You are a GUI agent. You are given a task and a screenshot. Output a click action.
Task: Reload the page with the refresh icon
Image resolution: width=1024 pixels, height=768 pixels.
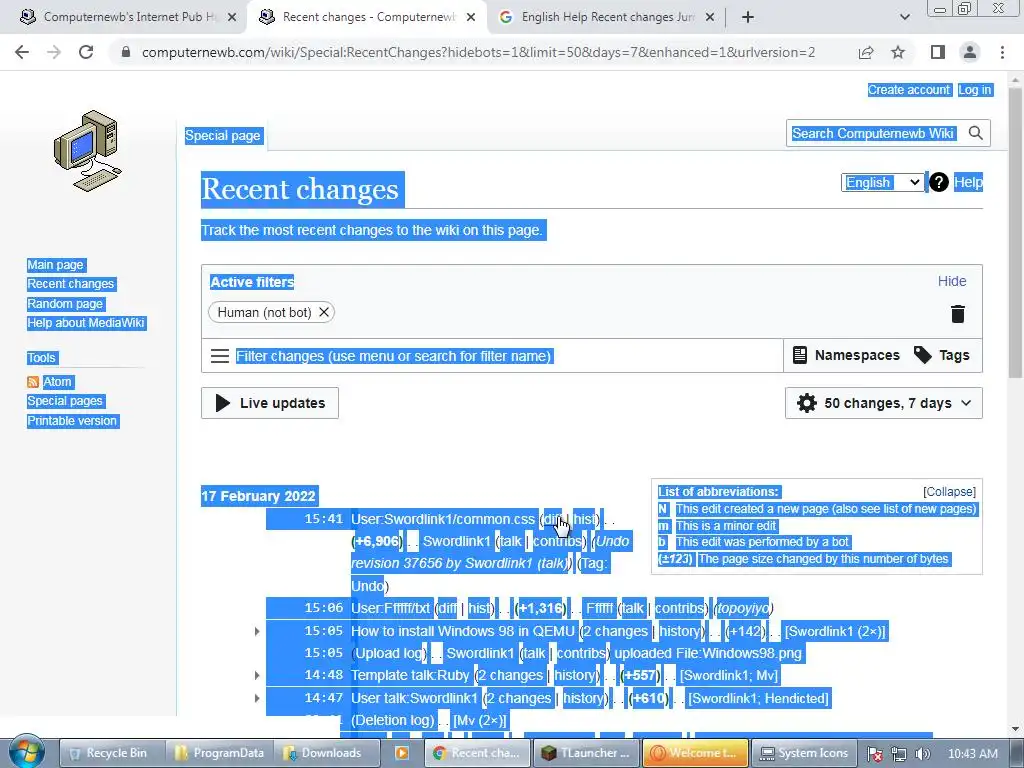[x=86, y=52]
